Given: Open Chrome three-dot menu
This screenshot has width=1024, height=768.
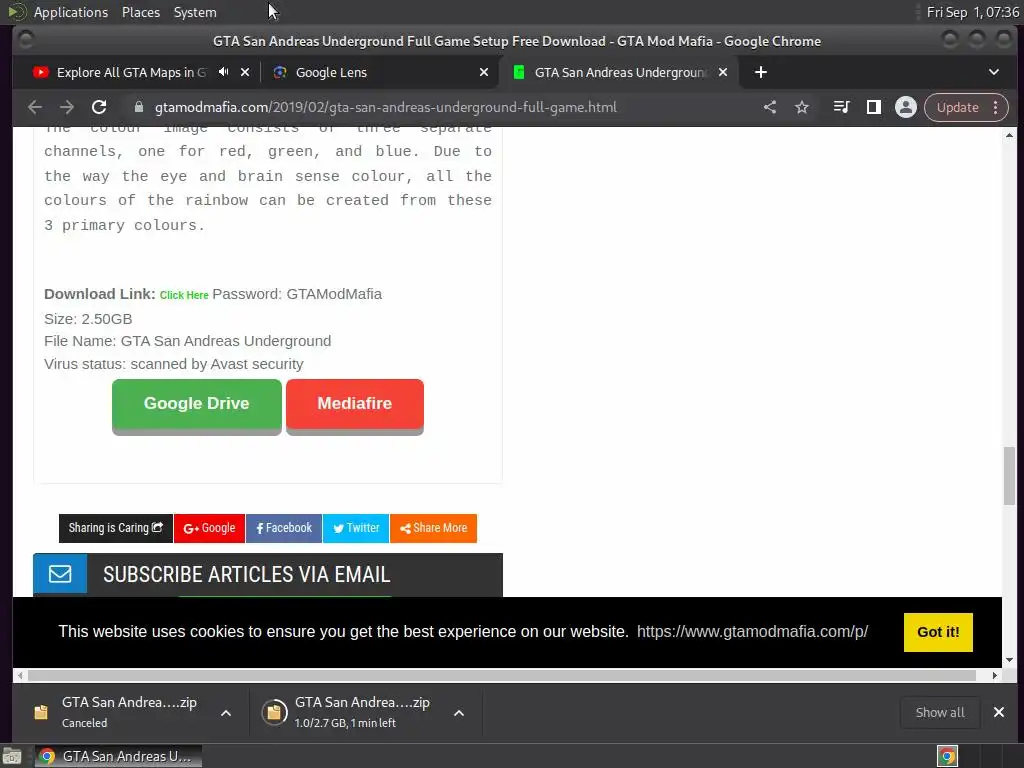Looking at the screenshot, I should pos(995,107).
